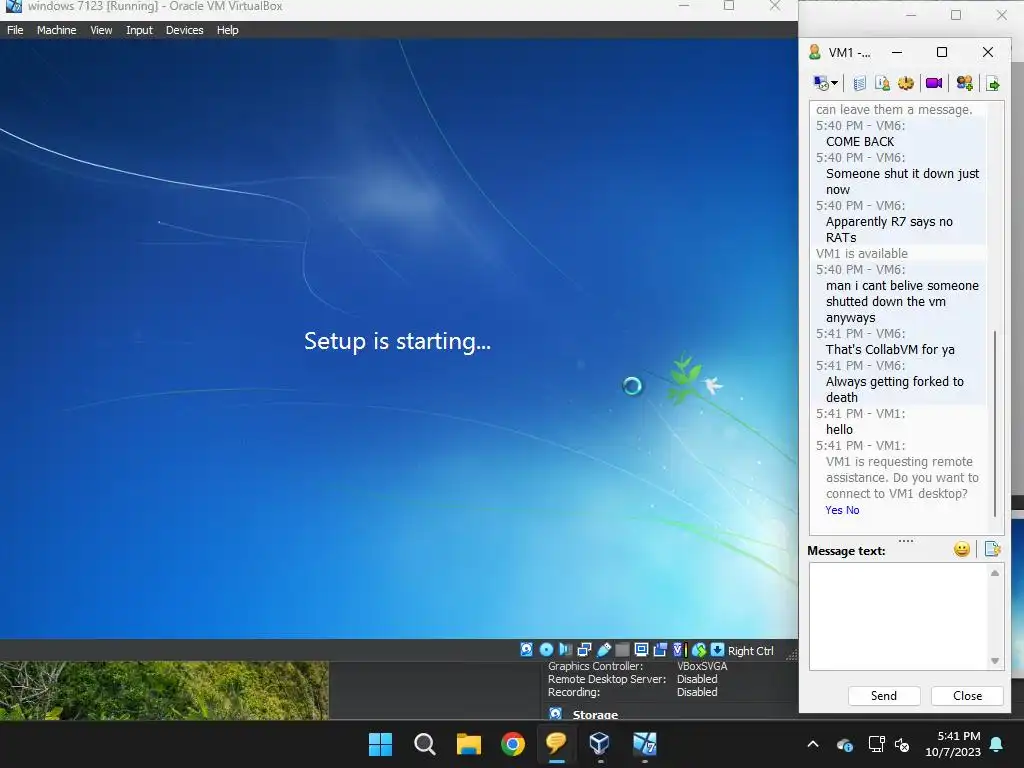The image size is (1024, 768).
Task: Switch to VirtualBox Manager taskbar icon
Action: (x=600, y=744)
